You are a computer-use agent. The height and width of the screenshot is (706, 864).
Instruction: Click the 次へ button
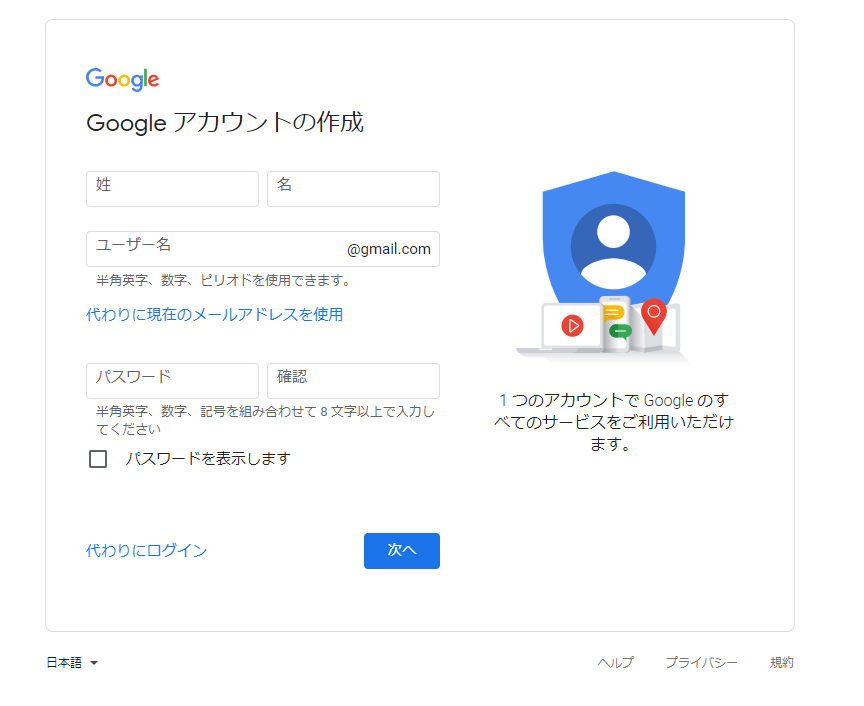(402, 551)
